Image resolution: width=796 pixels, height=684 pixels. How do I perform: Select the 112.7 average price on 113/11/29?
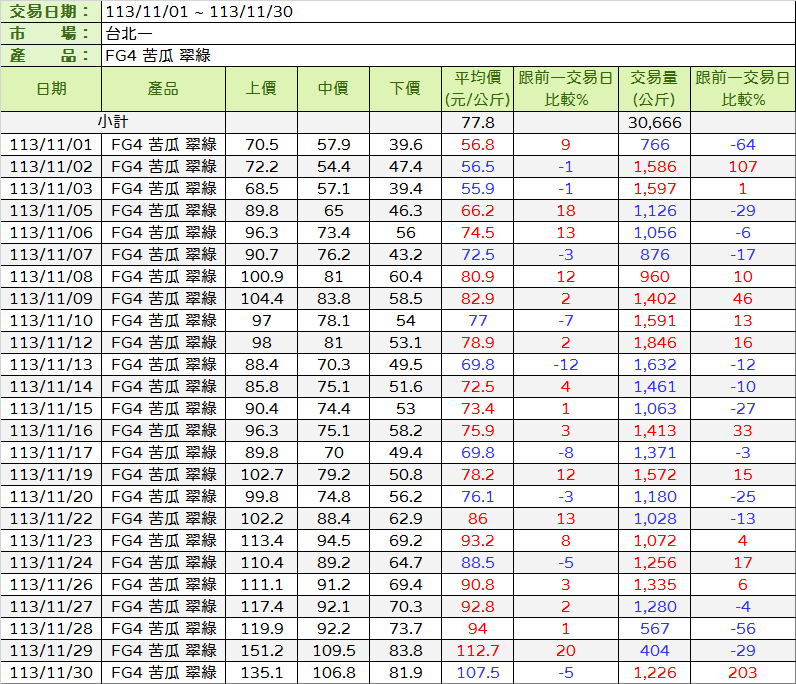coord(478,650)
